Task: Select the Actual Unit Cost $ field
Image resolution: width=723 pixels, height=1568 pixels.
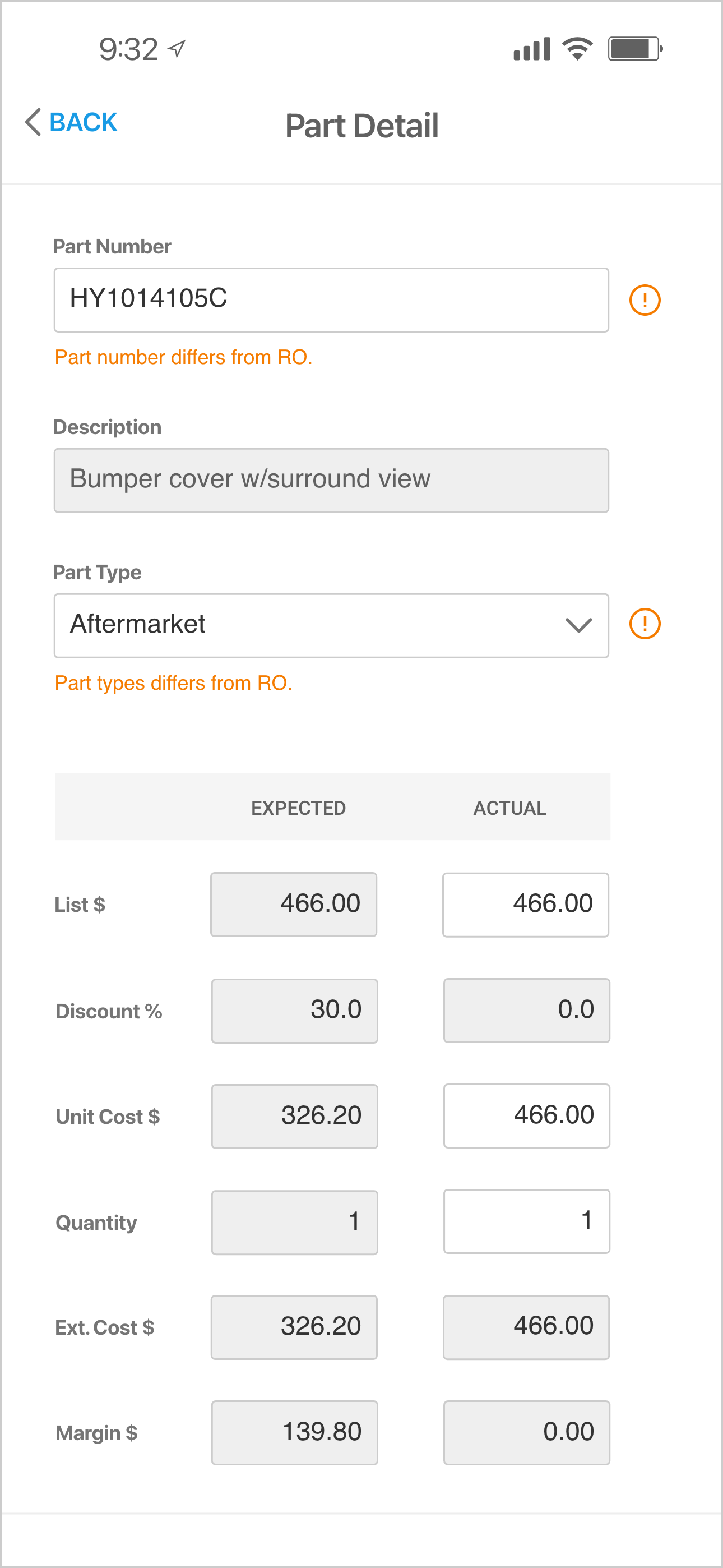Action: click(526, 1116)
